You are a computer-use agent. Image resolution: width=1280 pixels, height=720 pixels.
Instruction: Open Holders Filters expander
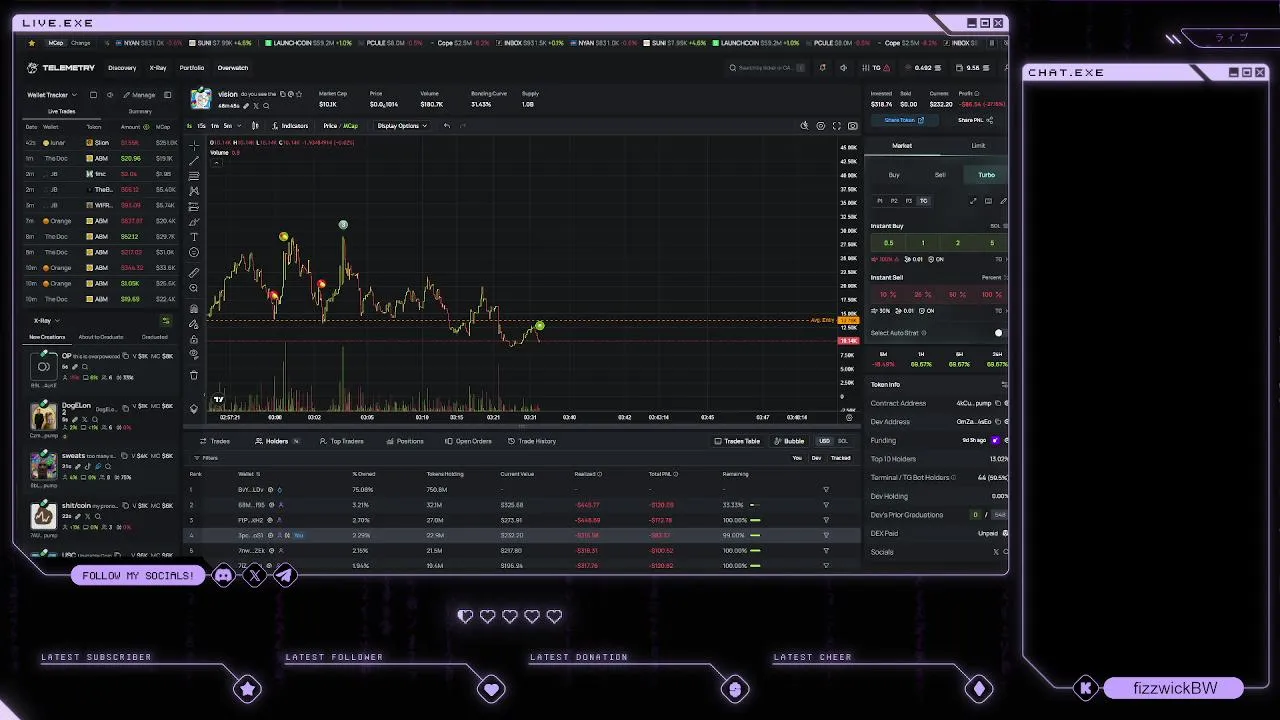[208, 458]
